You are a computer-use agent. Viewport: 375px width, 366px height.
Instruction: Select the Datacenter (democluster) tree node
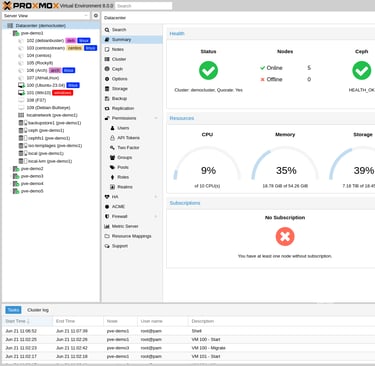pos(41,26)
